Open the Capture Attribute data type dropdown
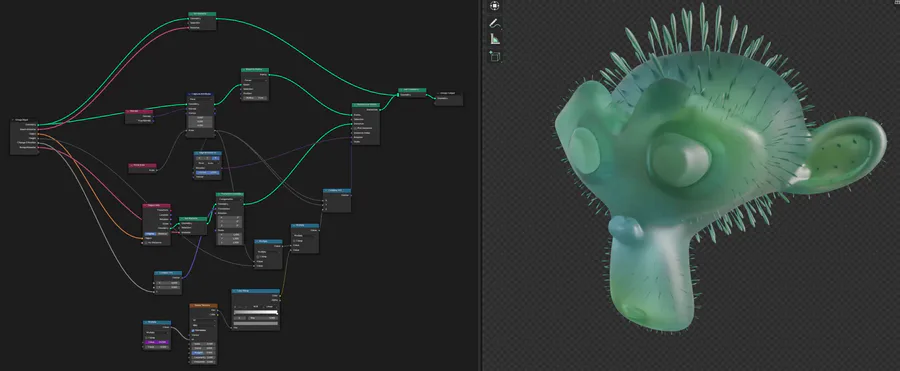 click(x=200, y=98)
